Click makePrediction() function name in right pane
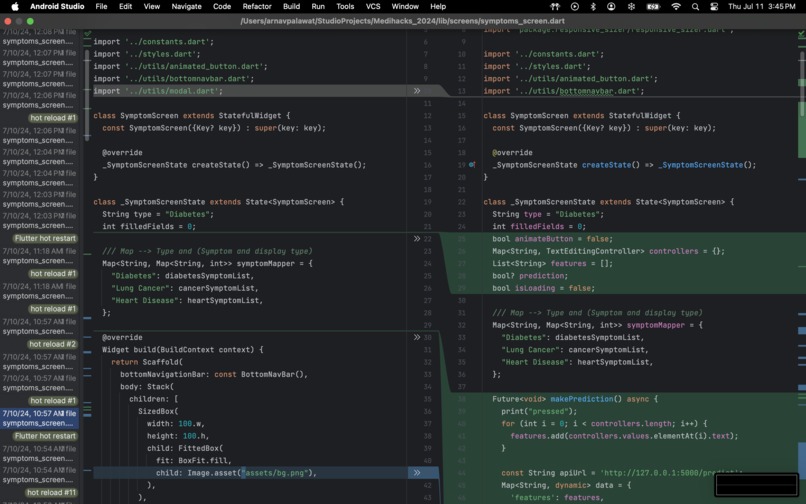Image resolution: width=806 pixels, height=504 pixels. (x=581, y=399)
